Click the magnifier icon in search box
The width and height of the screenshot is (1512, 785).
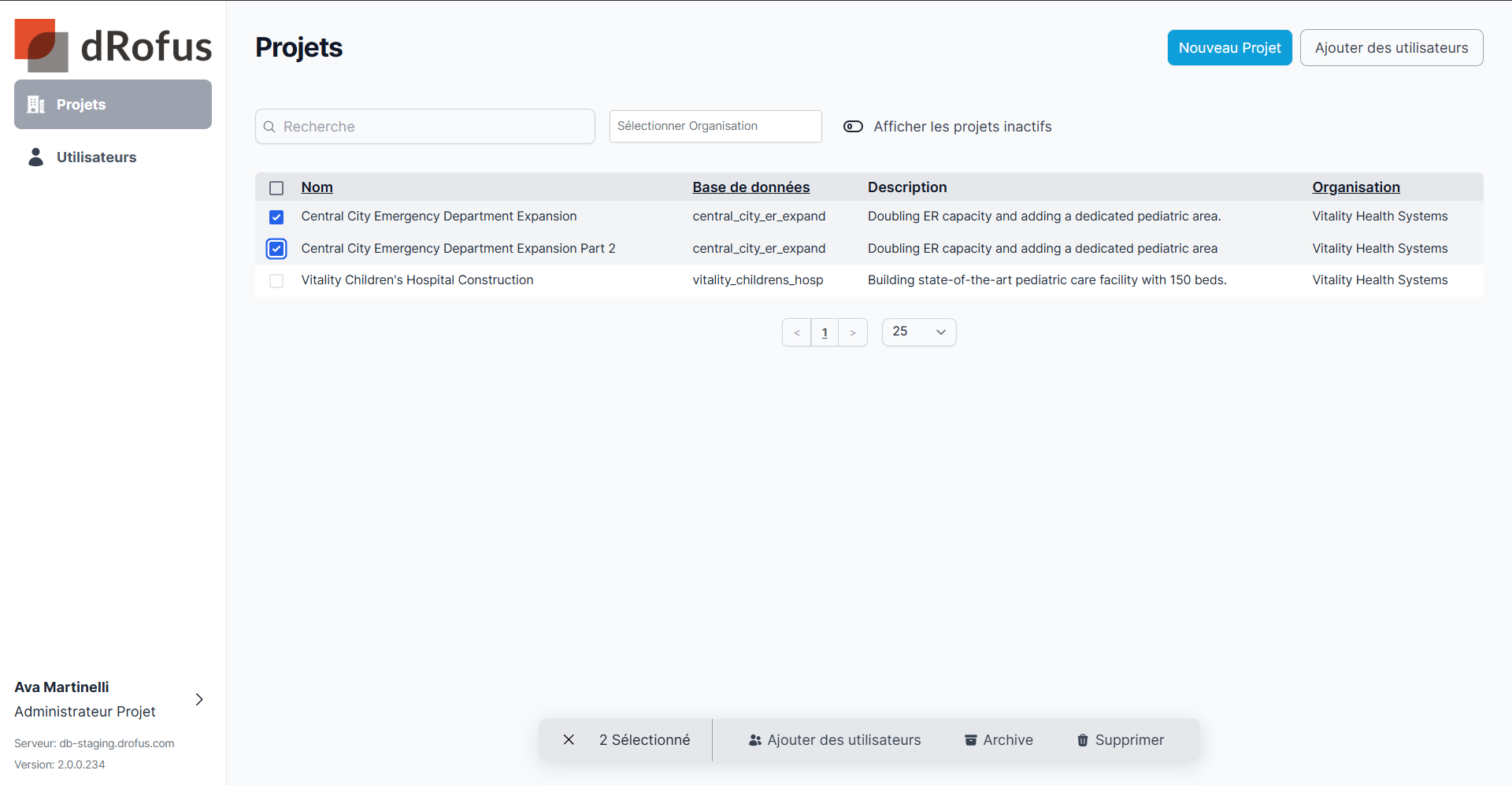(269, 127)
